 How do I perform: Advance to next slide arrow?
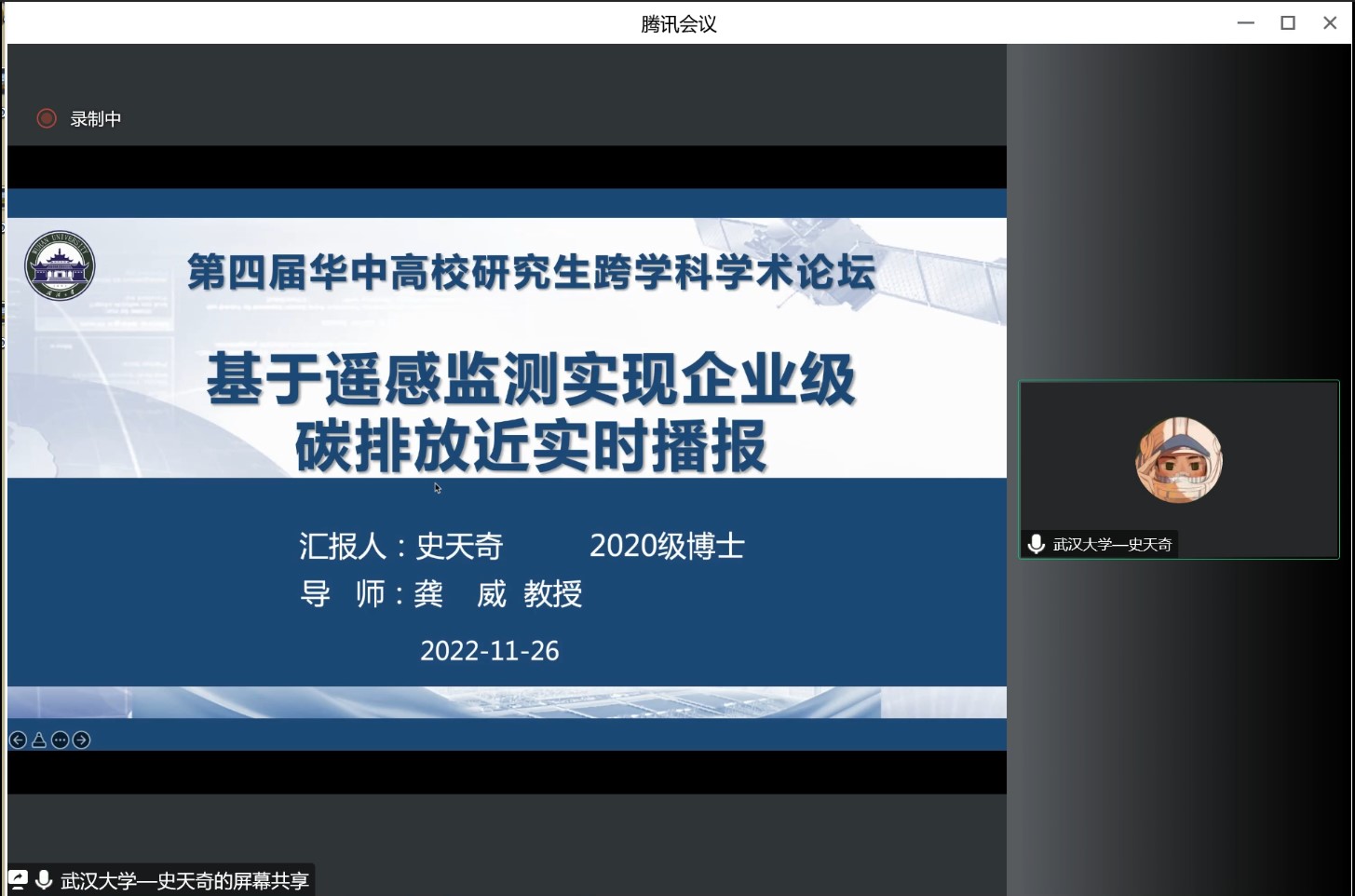(x=82, y=740)
